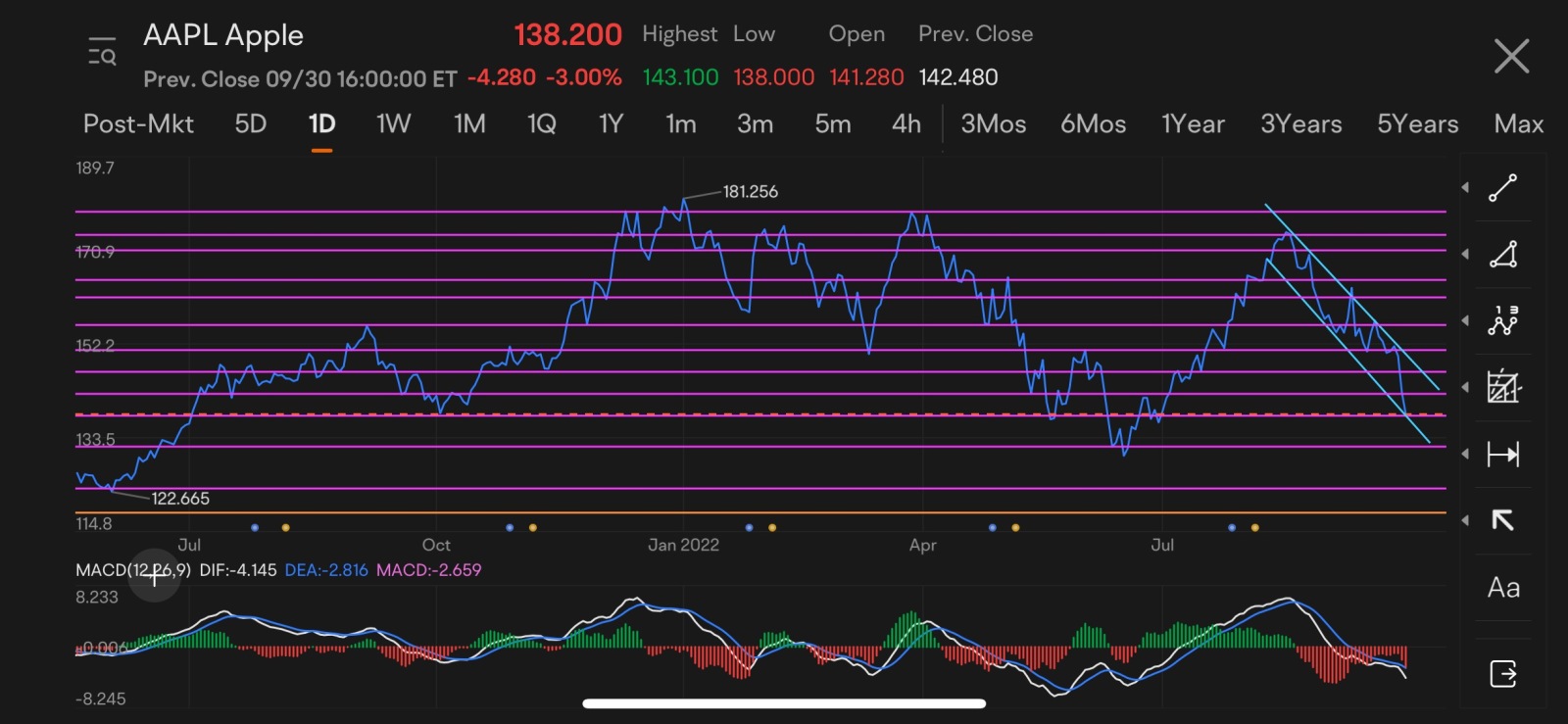Image resolution: width=1568 pixels, height=724 pixels.
Task: Tap the DEA:-2.816 value
Action: pyautogui.click(x=326, y=570)
